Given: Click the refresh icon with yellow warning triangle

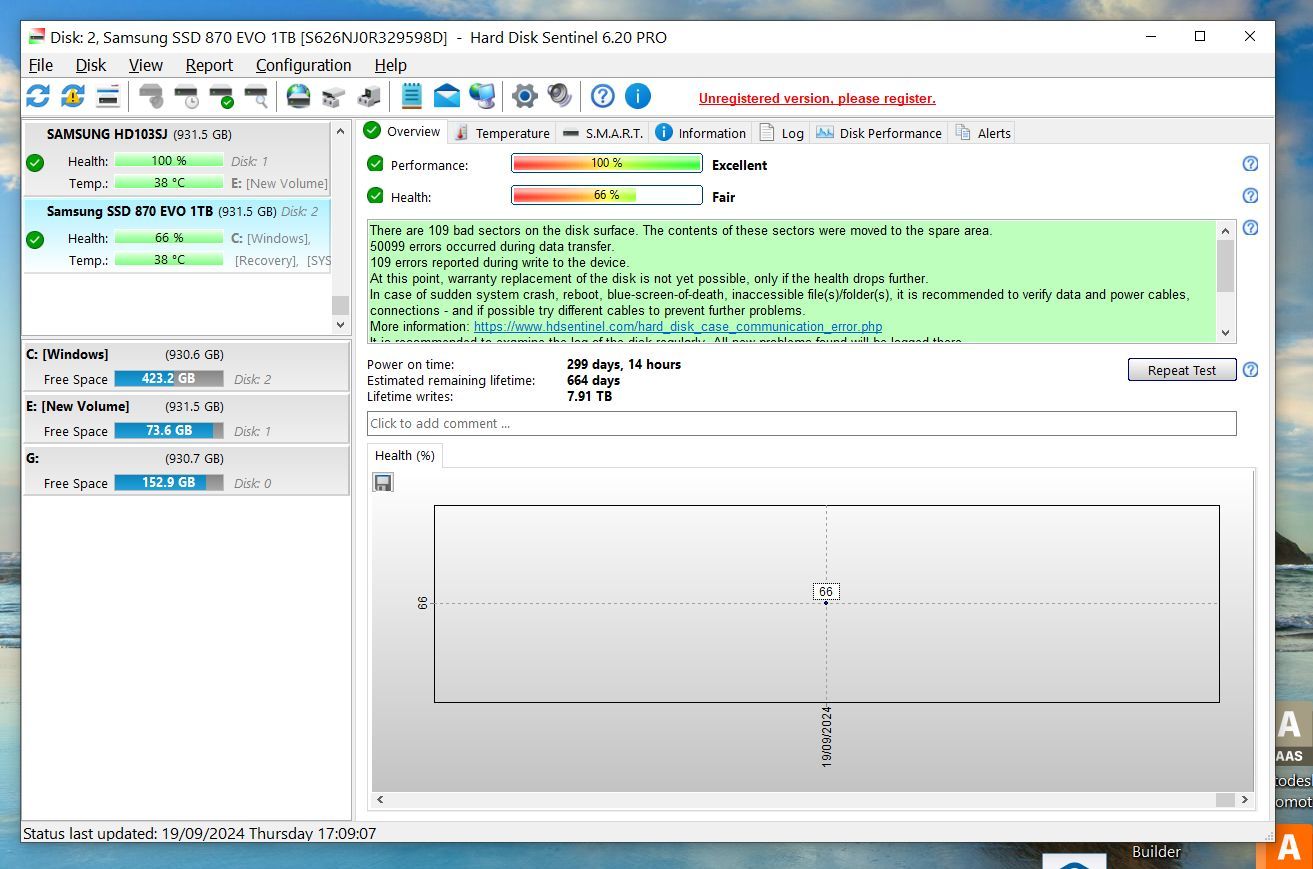Looking at the screenshot, I should click(72, 96).
